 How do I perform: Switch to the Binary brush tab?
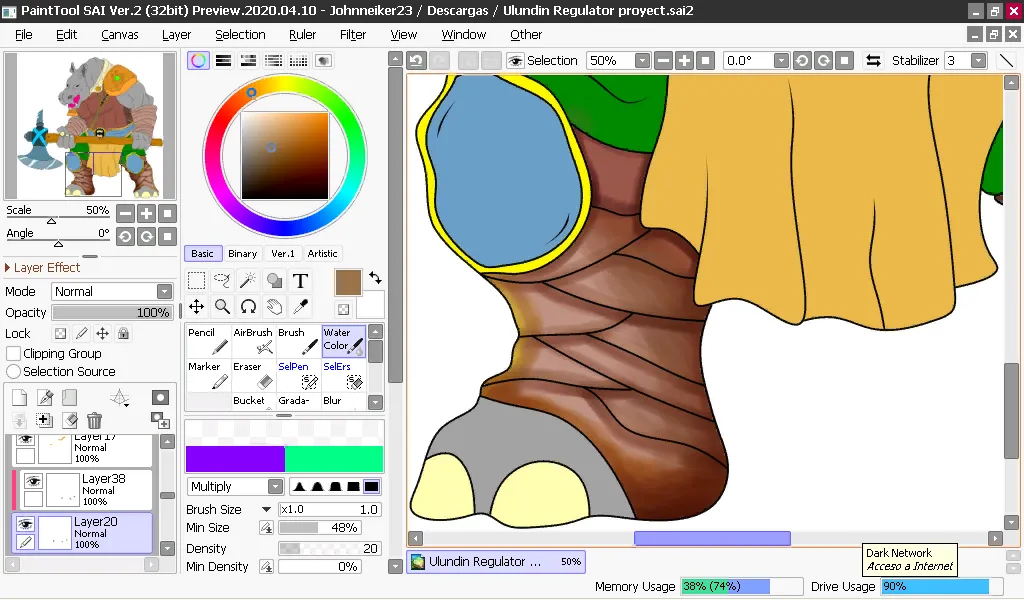pyautogui.click(x=242, y=253)
